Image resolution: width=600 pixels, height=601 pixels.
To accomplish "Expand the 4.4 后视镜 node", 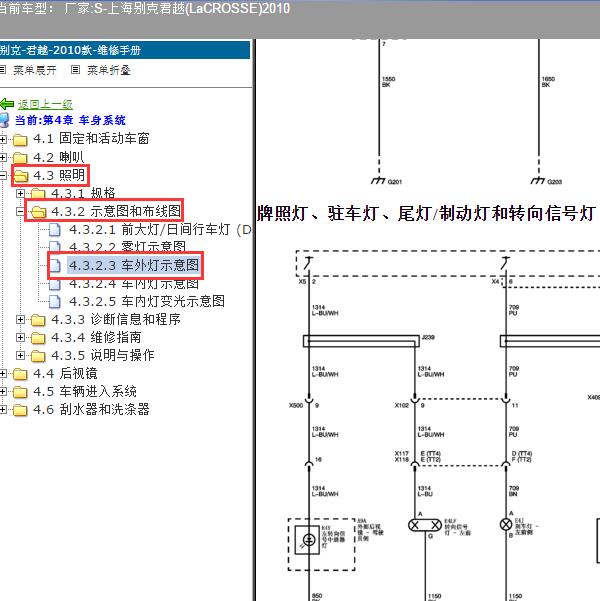I will click(3, 373).
